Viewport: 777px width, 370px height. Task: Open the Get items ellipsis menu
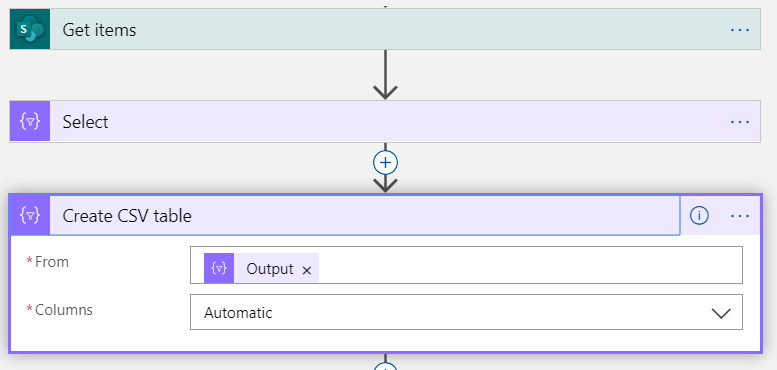(740, 30)
